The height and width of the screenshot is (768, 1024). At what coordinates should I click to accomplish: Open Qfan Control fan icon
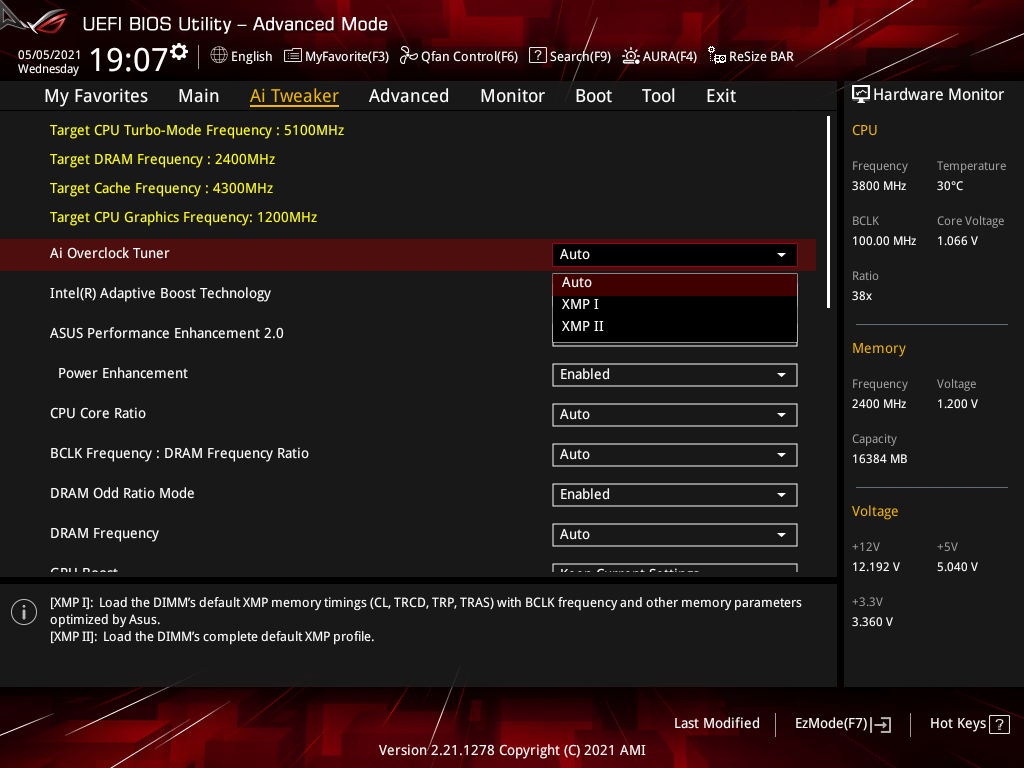coord(409,56)
